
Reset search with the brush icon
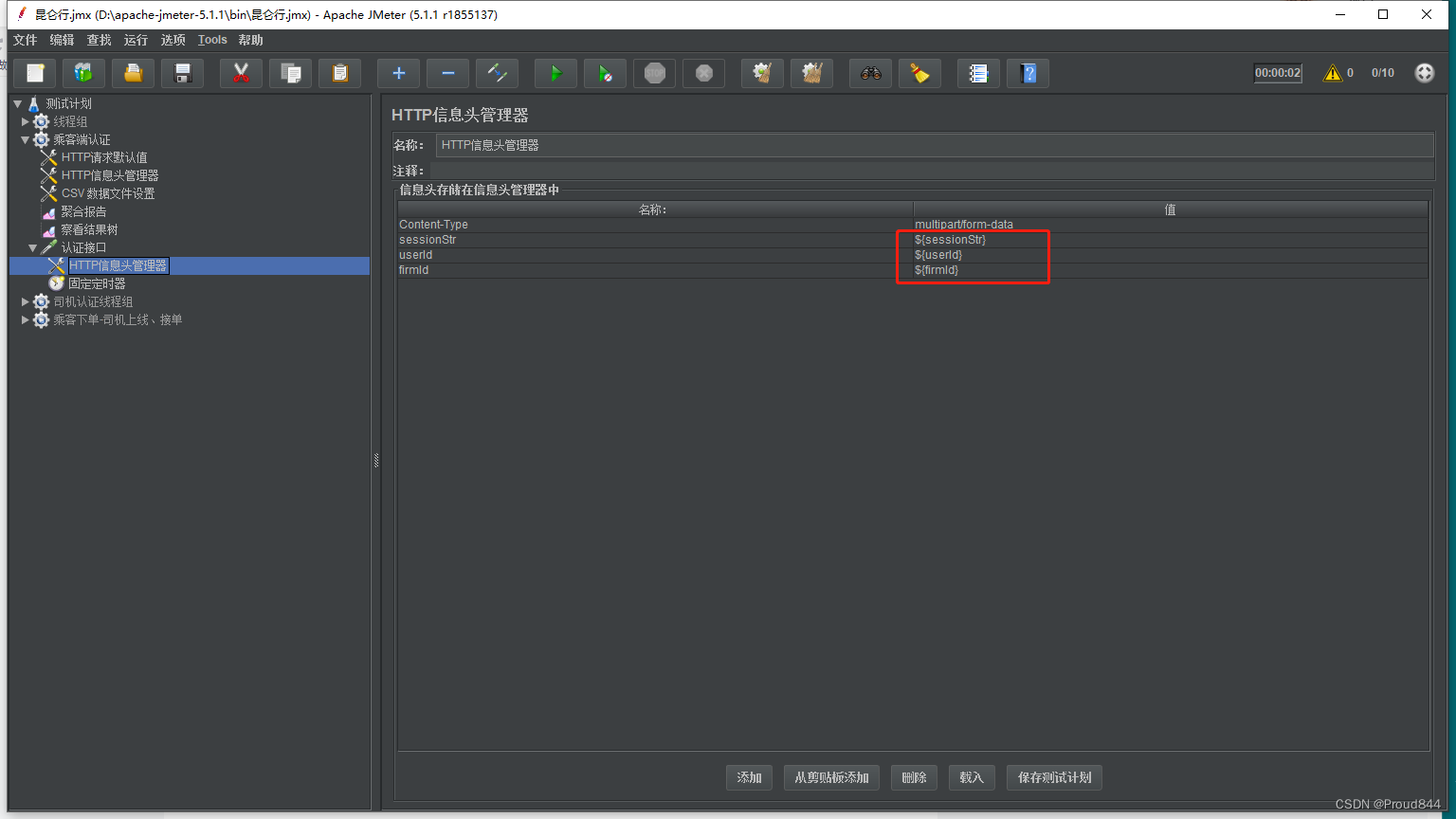tap(920, 73)
